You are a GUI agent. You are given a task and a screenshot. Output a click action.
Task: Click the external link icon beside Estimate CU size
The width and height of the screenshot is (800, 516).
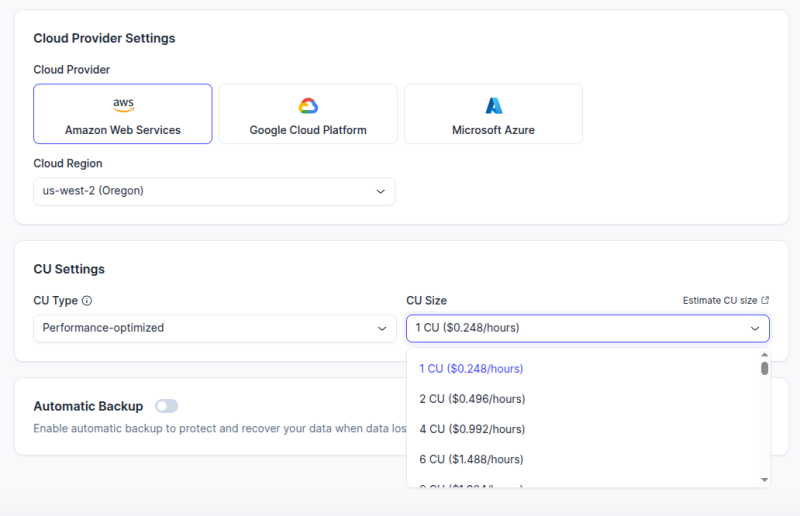(765, 300)
